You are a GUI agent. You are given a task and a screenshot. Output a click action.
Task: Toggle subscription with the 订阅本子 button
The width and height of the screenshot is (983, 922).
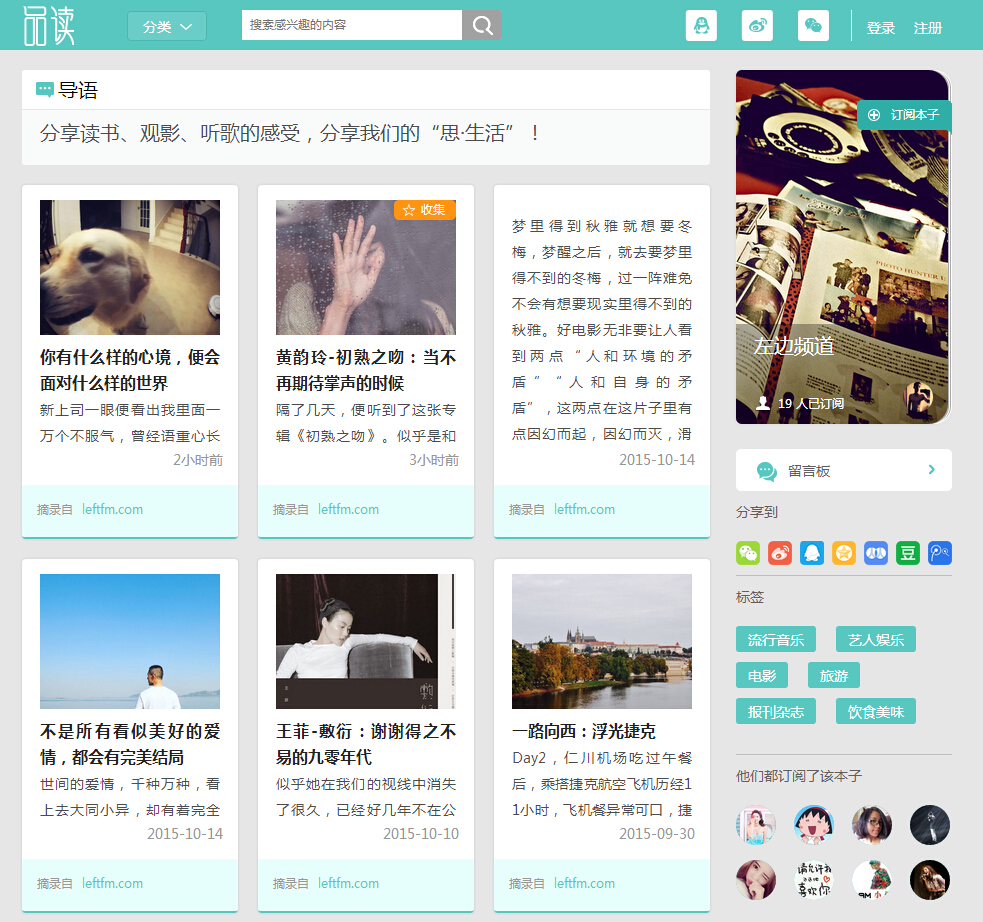[x=904, y=115]
